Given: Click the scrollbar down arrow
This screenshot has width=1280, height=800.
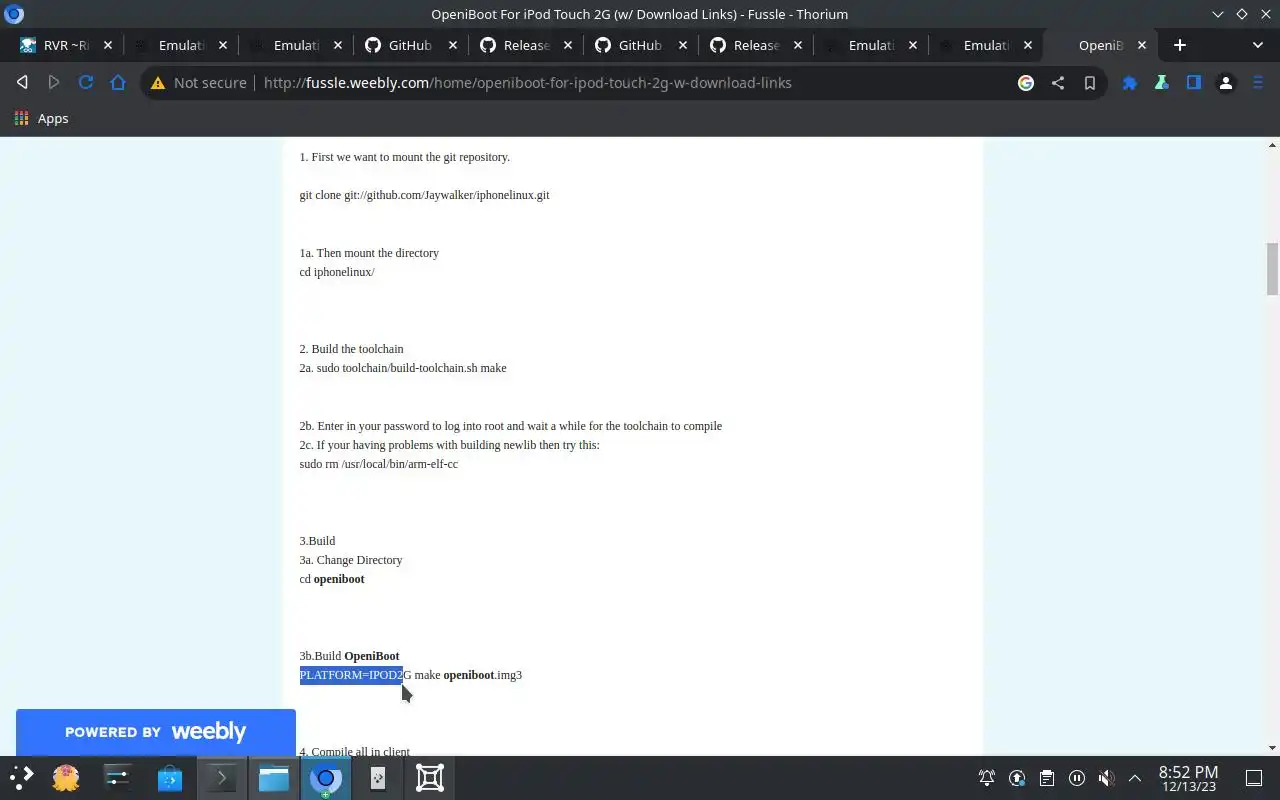Looking at the screenshot, I should point(1272,748).
